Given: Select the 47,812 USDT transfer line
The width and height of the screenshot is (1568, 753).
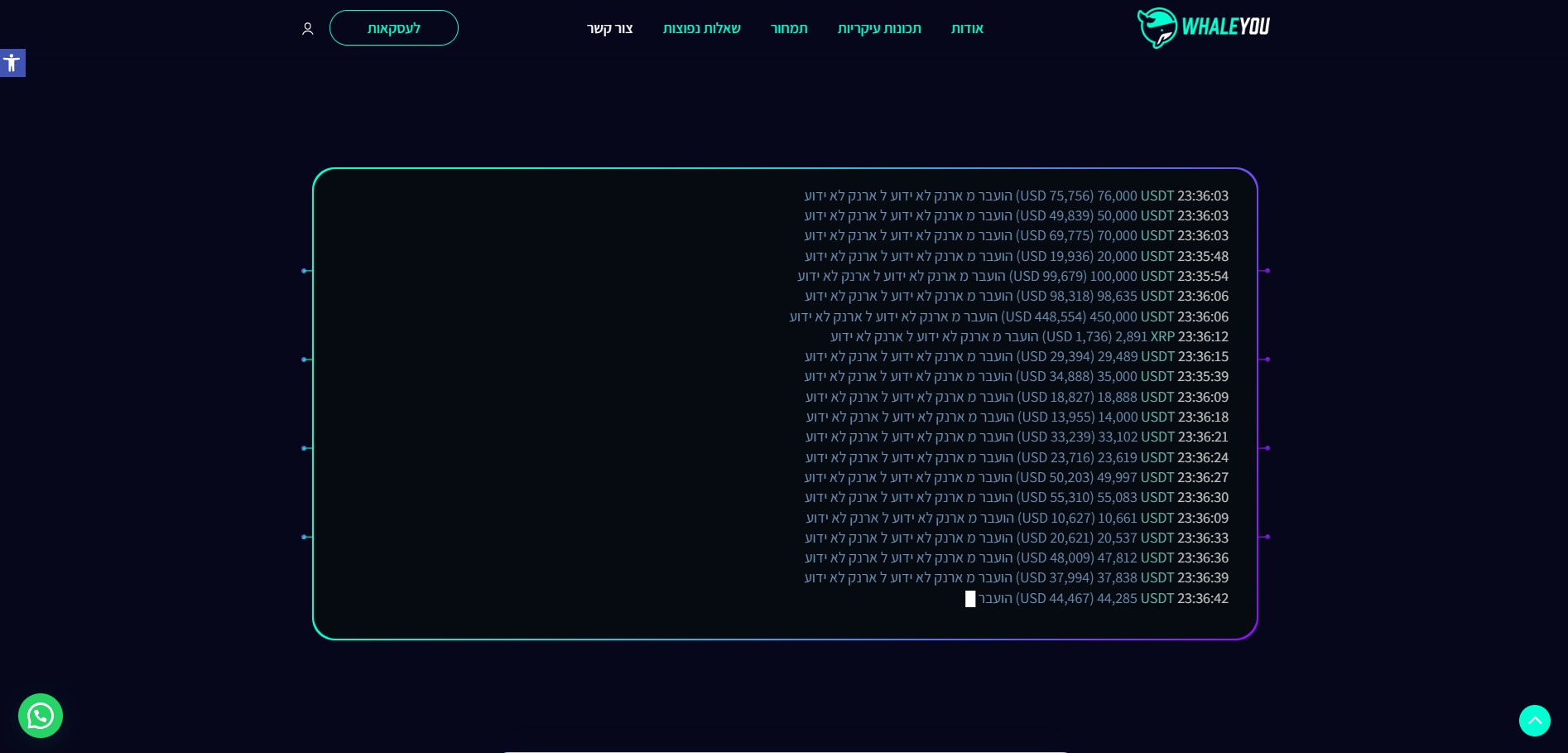Looking at the screenshot, I should pyautogui.click(x=1017, y=558).
